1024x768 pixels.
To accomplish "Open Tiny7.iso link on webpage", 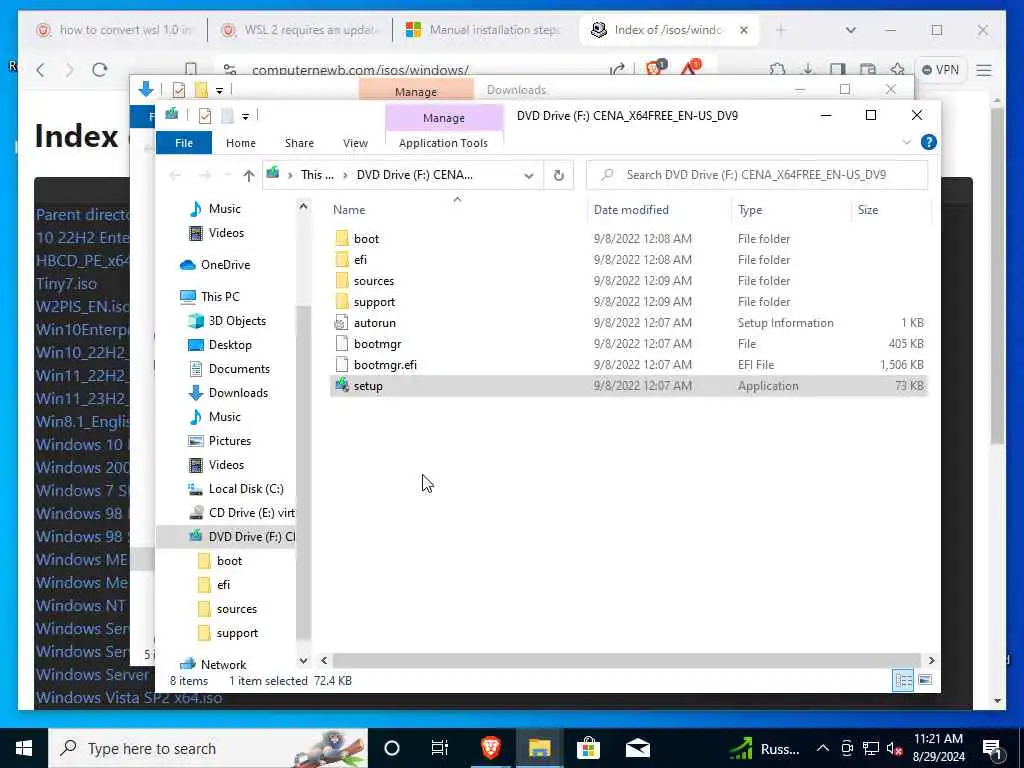I will coord(66,283).
